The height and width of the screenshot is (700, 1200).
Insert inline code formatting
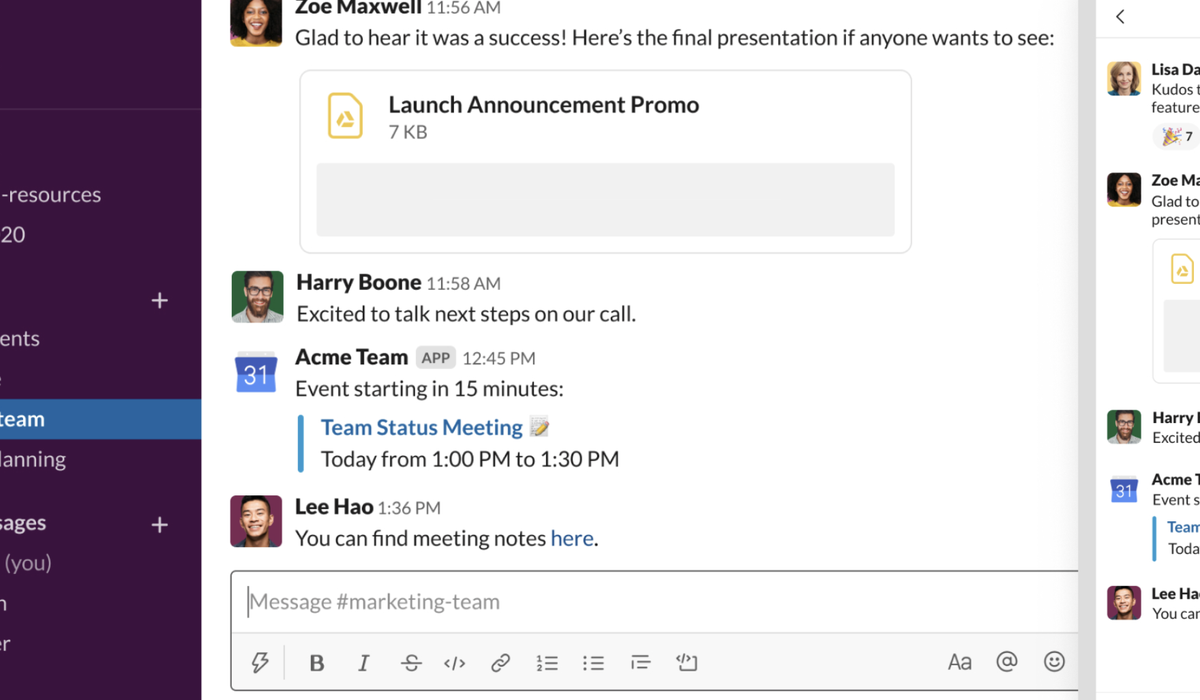pos(455,662)
